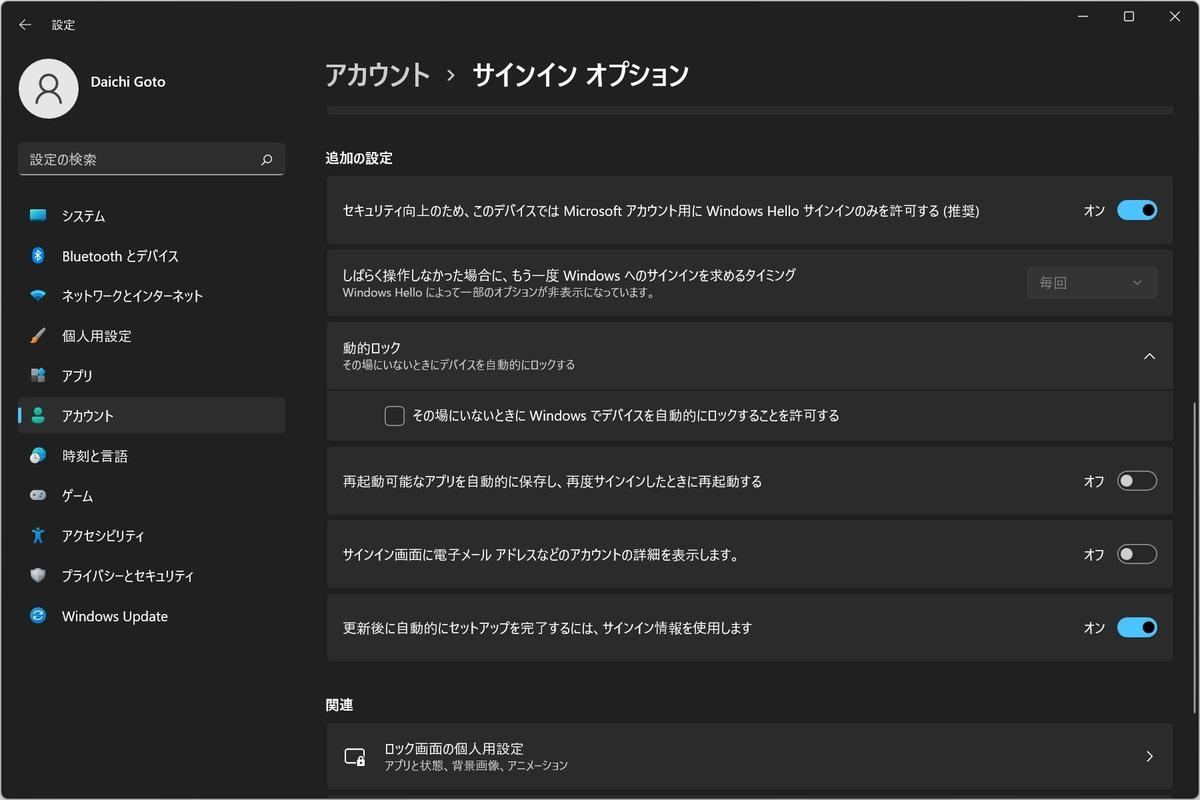Open Windows Update in sidebar

pyautogui.click(x=152, y=616)
